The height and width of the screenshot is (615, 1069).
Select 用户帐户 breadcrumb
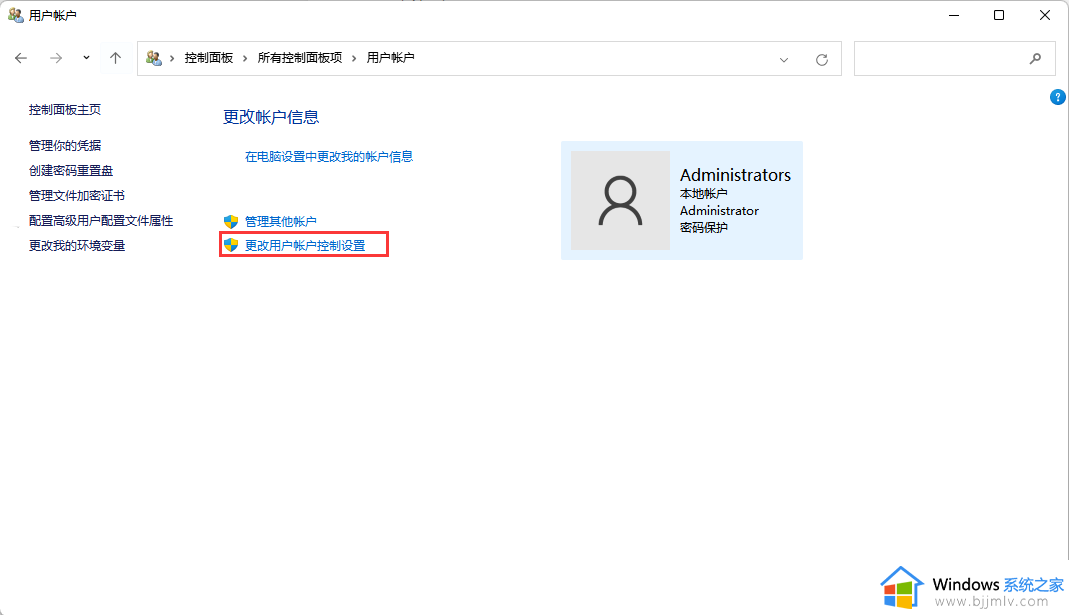[x=391, y=58]
